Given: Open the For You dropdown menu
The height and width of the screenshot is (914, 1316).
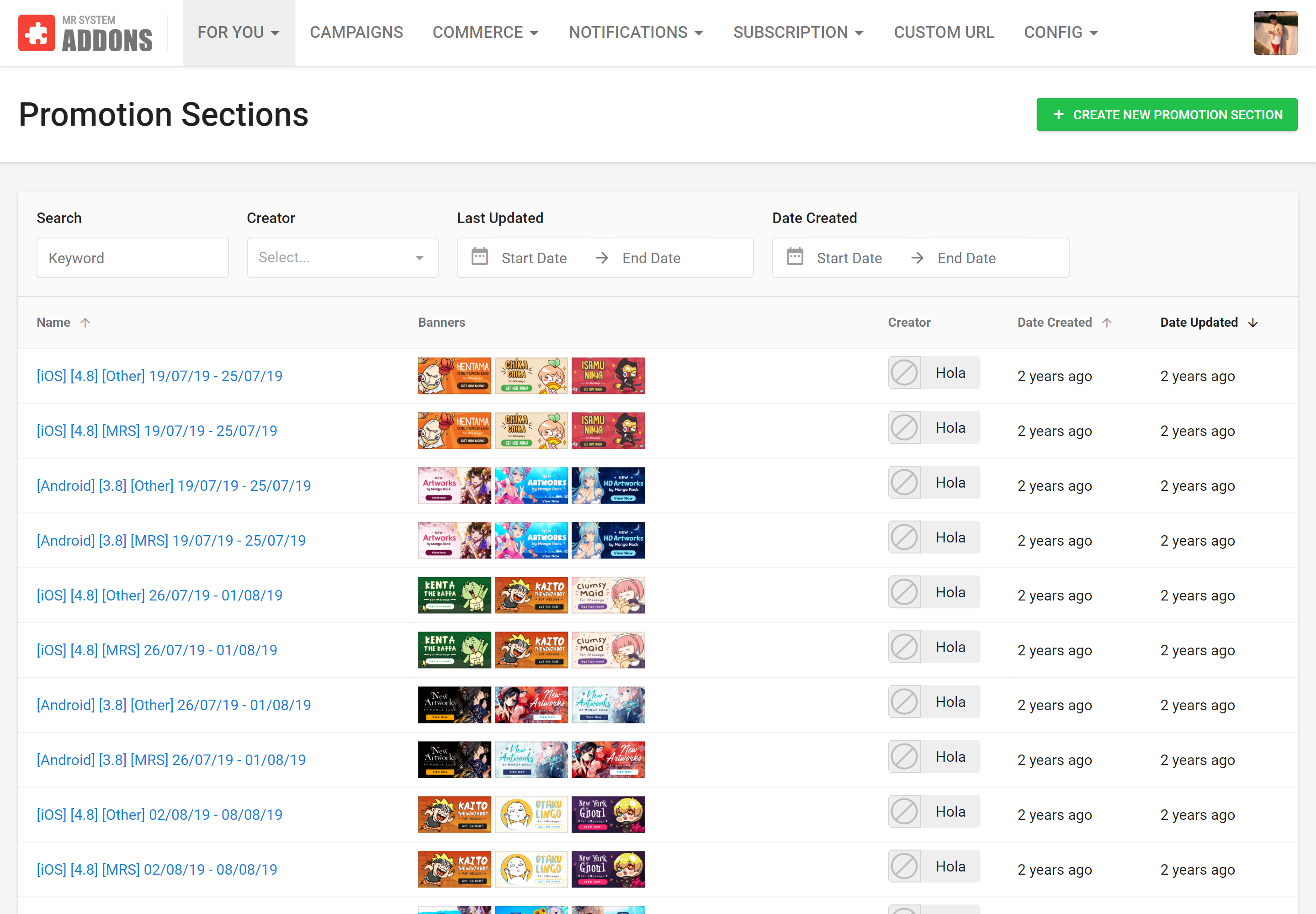Looking at the screenshot, I should 238,32.
